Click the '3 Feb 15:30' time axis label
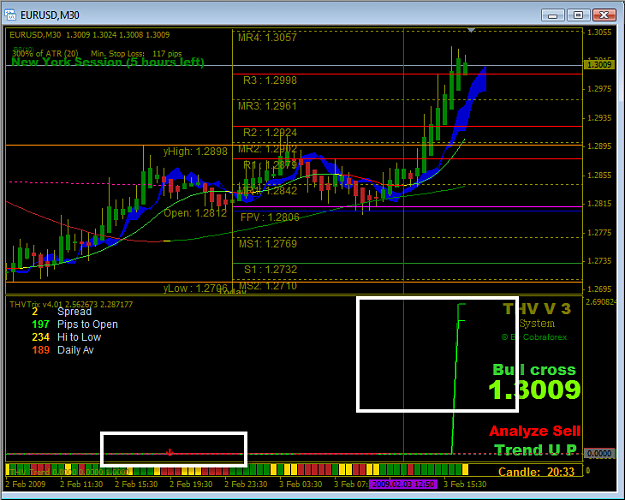The image size is (625, 500). pos(465,484)
